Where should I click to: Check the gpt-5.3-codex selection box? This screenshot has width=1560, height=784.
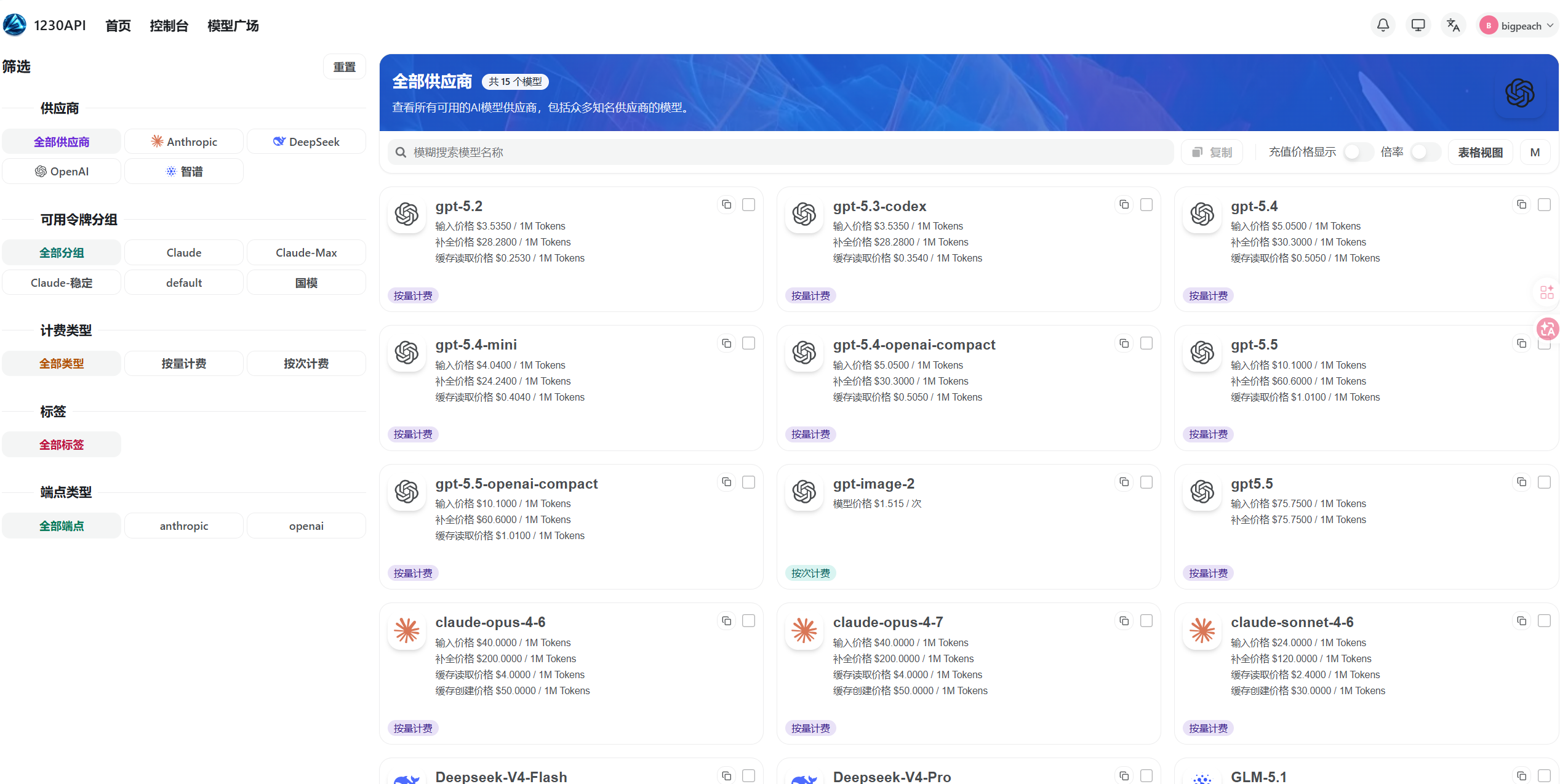pos(1146,204)
